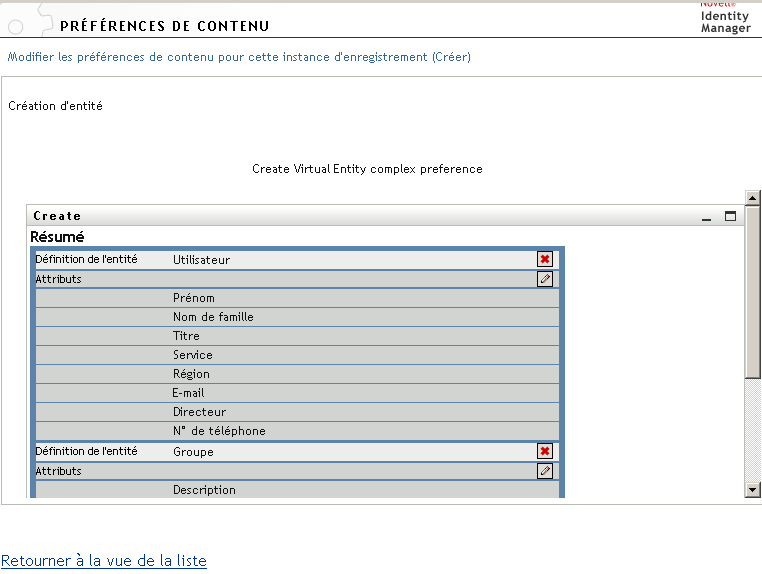The height and width of the screenshot is (574, 762).
Task: Click the Création d'entité label
Action: coord(55,106)
